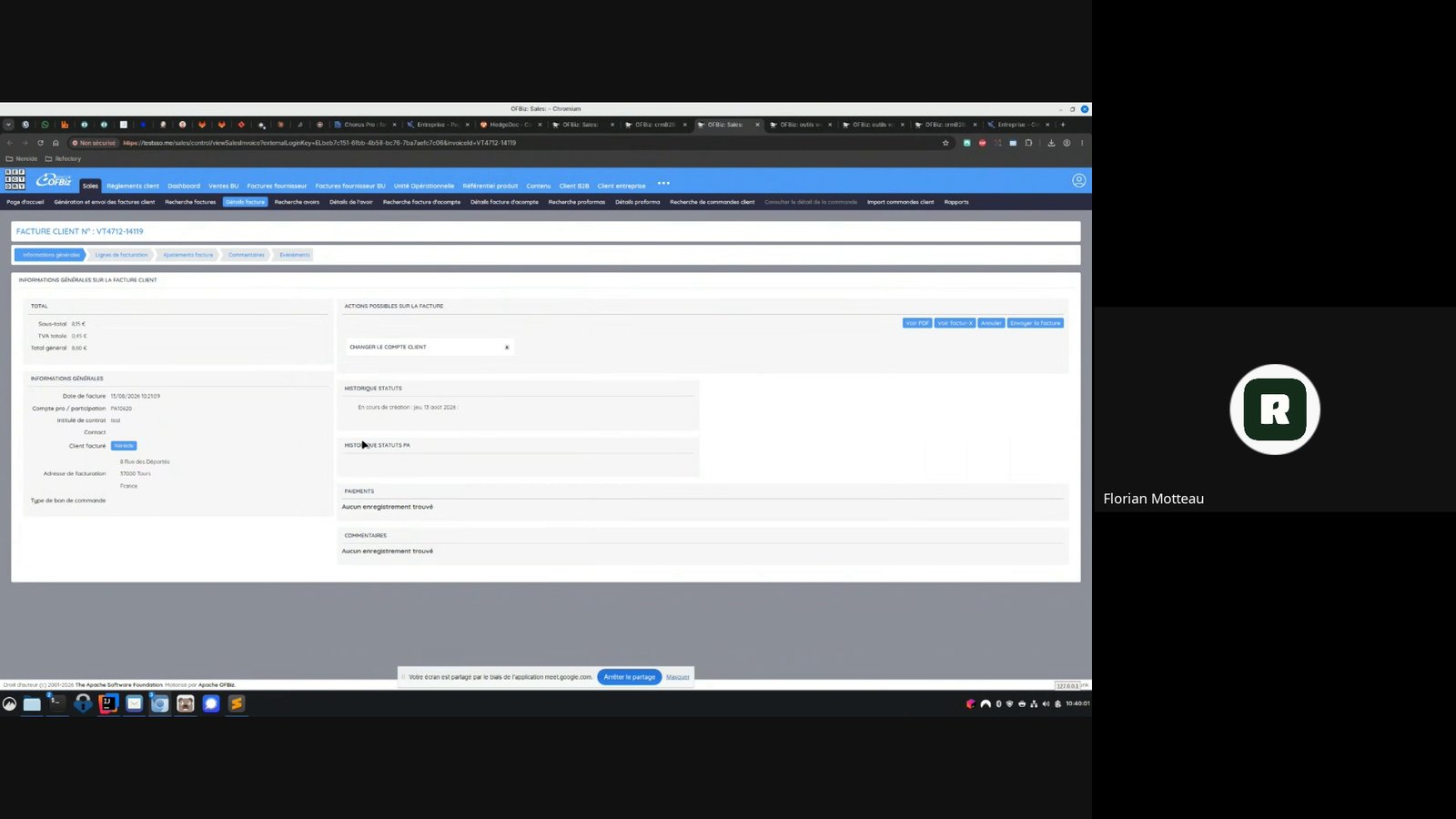
Task: Open the mail client icon in taskbar
Action: 134,703
